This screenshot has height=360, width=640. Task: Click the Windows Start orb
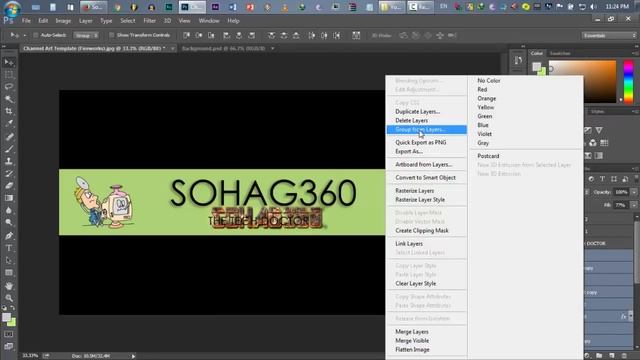(x=12, y=8)
